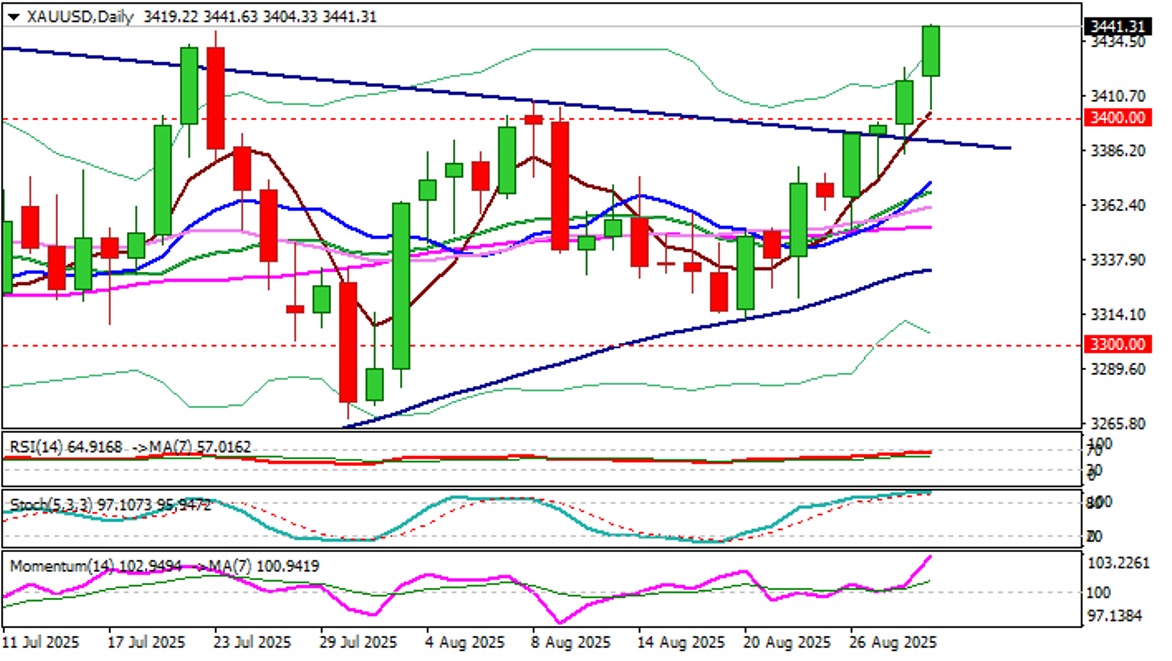1172x661 pixels.
Task: Click the 3265.80 price axis label
Action: point(1119,424)
